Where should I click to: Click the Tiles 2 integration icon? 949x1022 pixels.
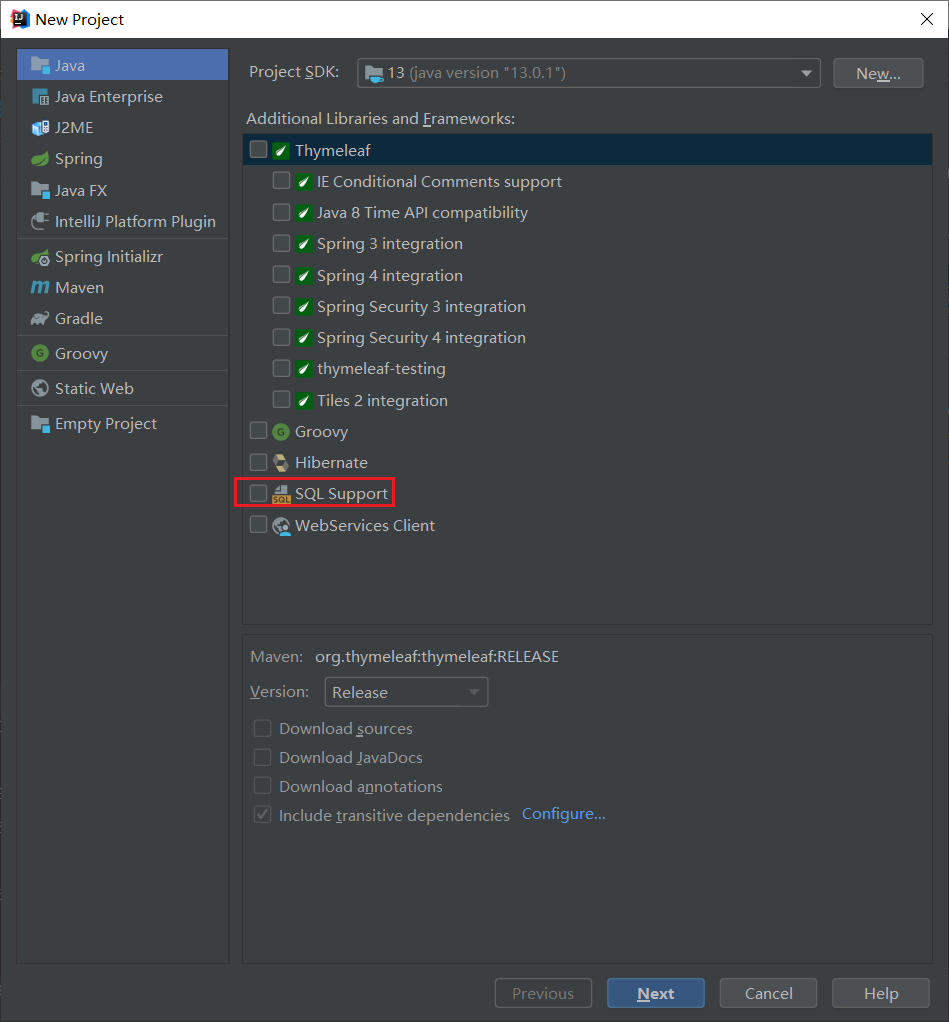(x=303, y=400)
